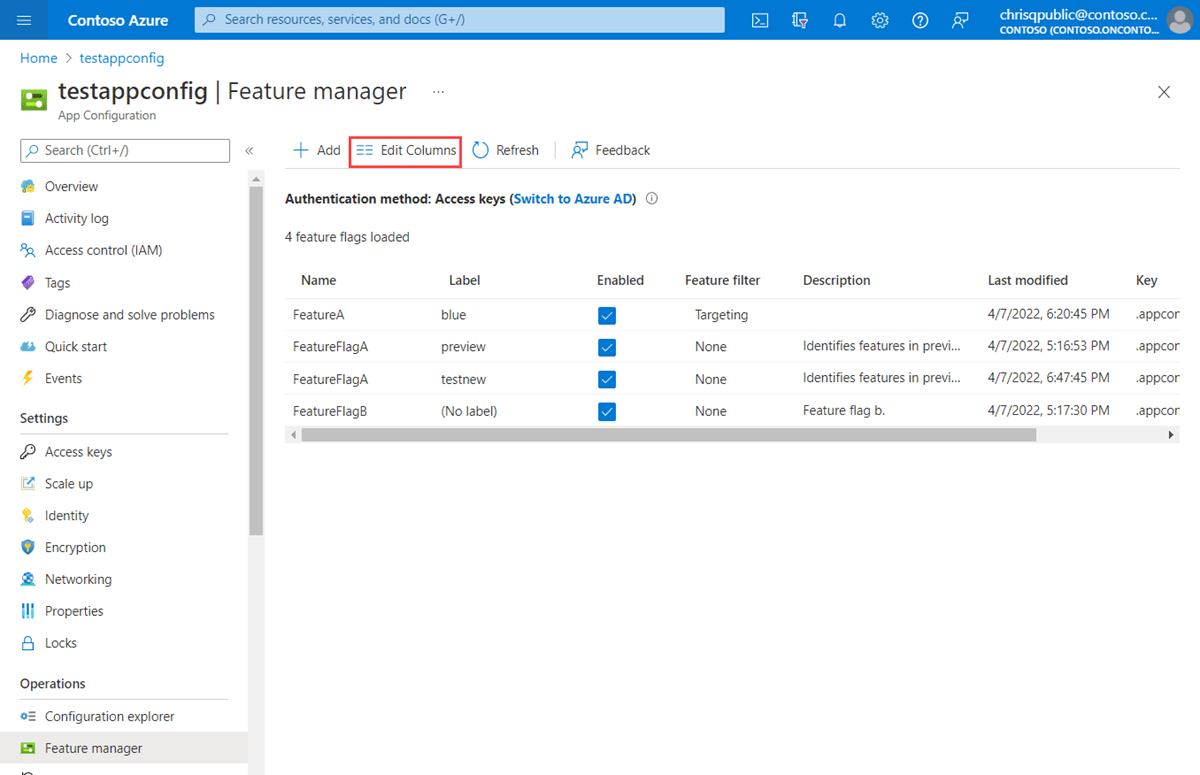Open the Feedback smiley icon in top bar
Image resolution: width=1200 pixels, height=775 pixels.
click(x=960, y=20)
